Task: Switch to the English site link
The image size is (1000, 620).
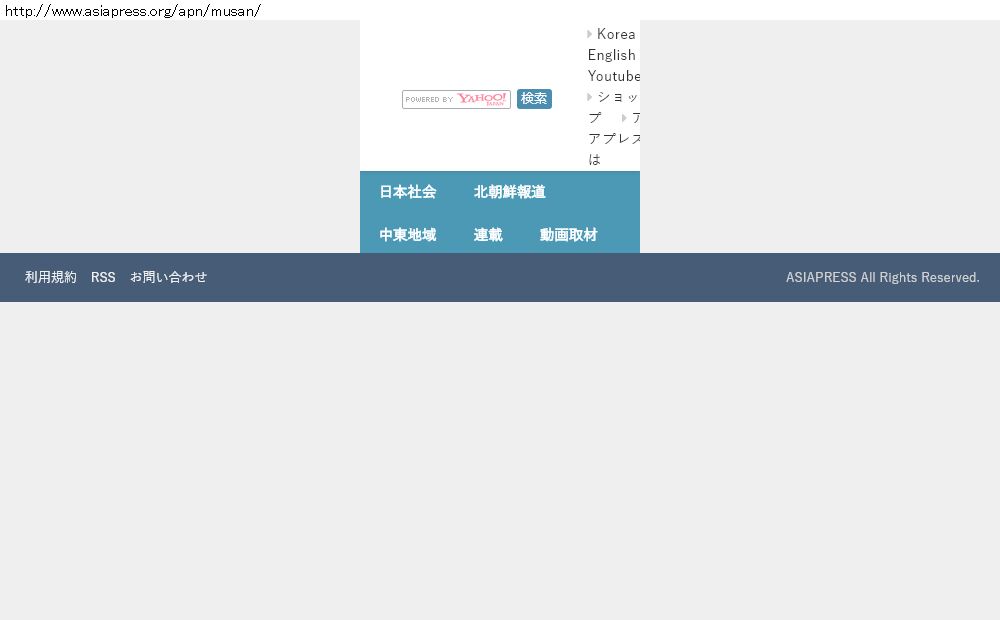Action: (612, 55)
